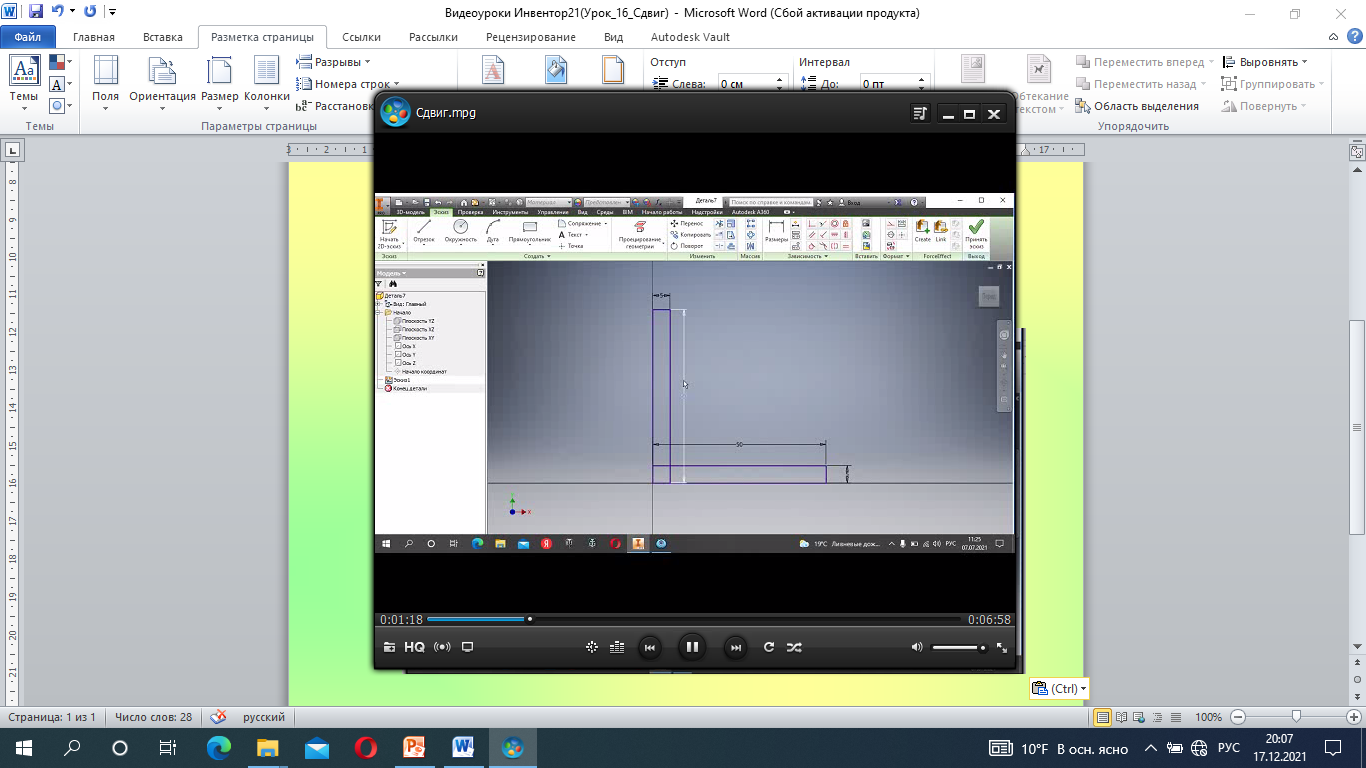This screenshot has width=1366, height=768.
Task: Open the Рецензирование tab
Action: coord(531,37)
